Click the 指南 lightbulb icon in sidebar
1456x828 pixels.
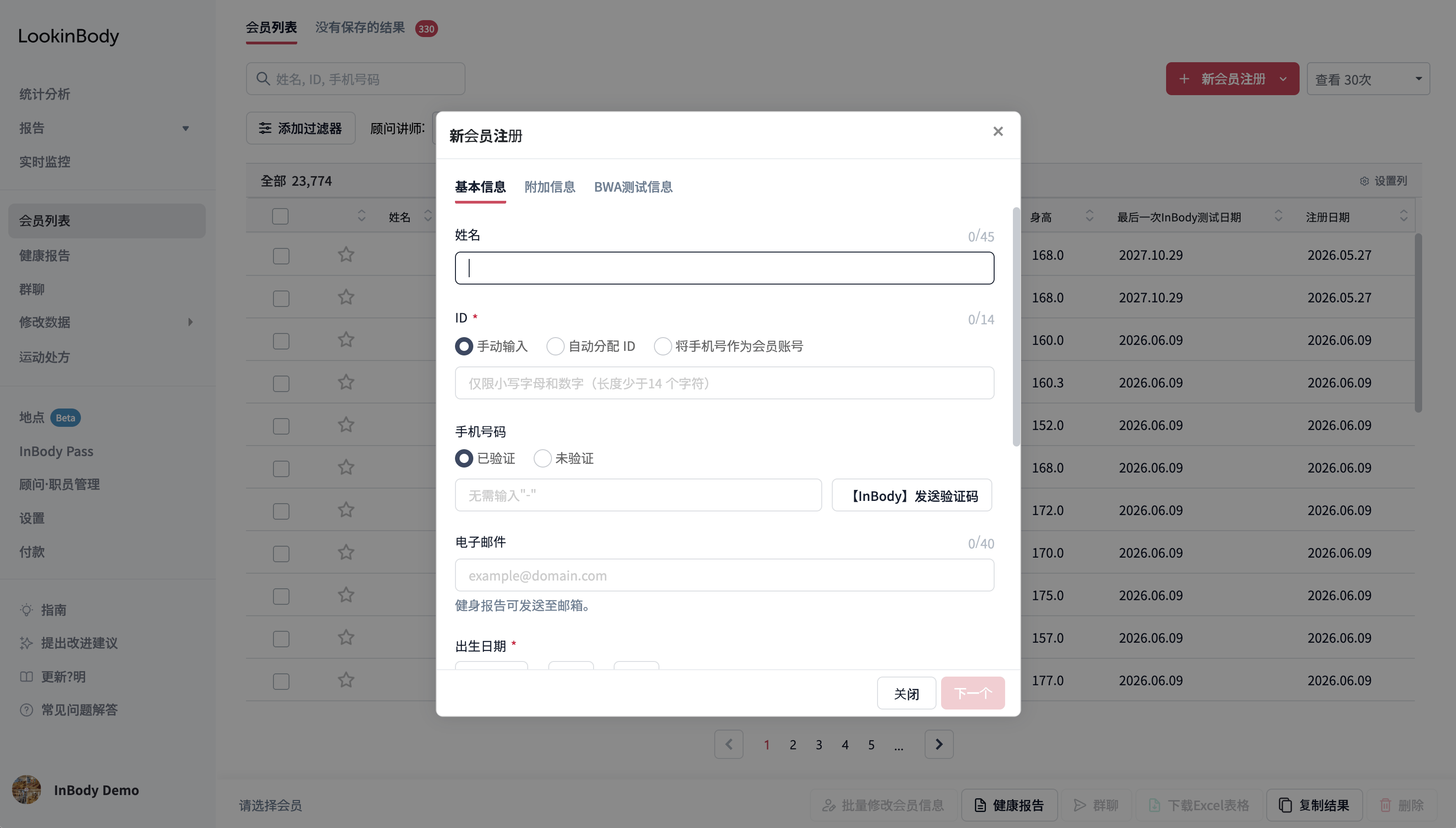[x=26, y=610]
